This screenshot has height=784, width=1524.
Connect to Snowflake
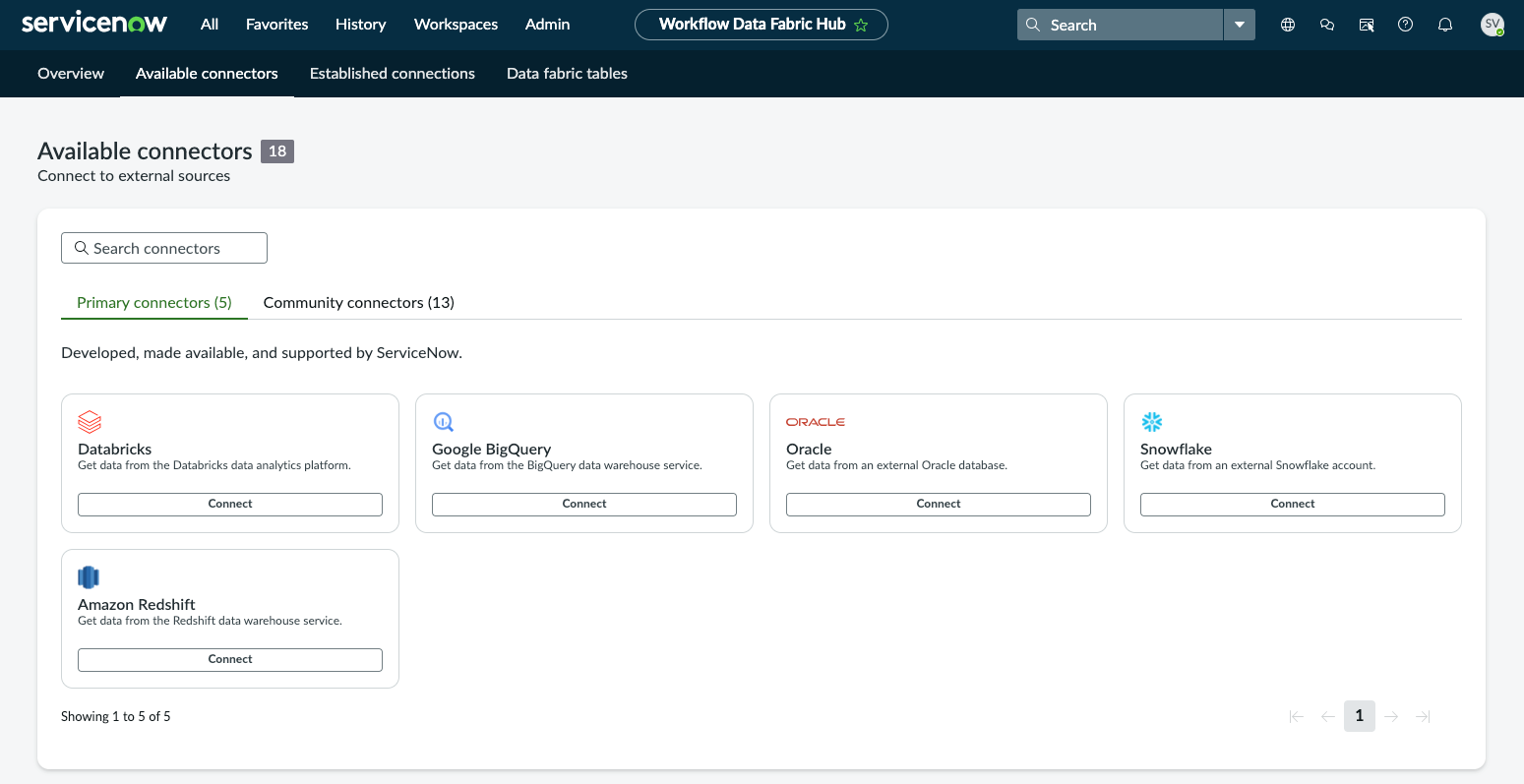1293,504
